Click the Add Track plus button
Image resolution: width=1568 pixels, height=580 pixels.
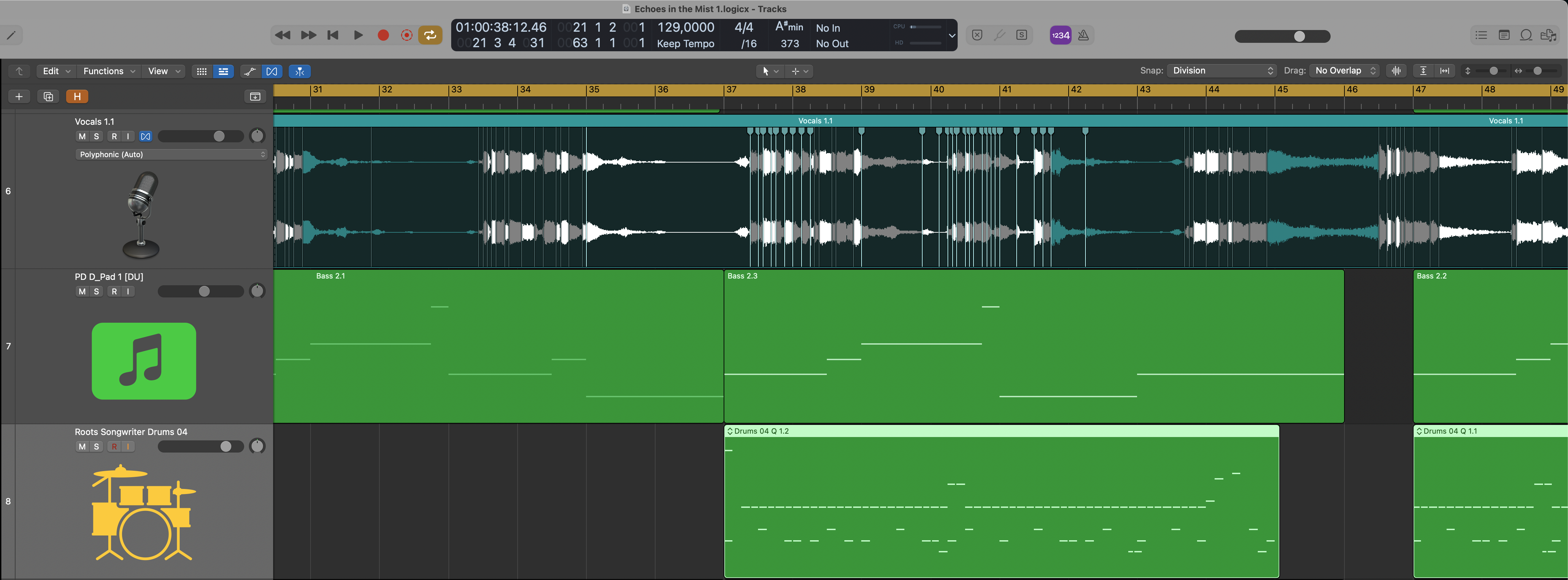(19, 97)
